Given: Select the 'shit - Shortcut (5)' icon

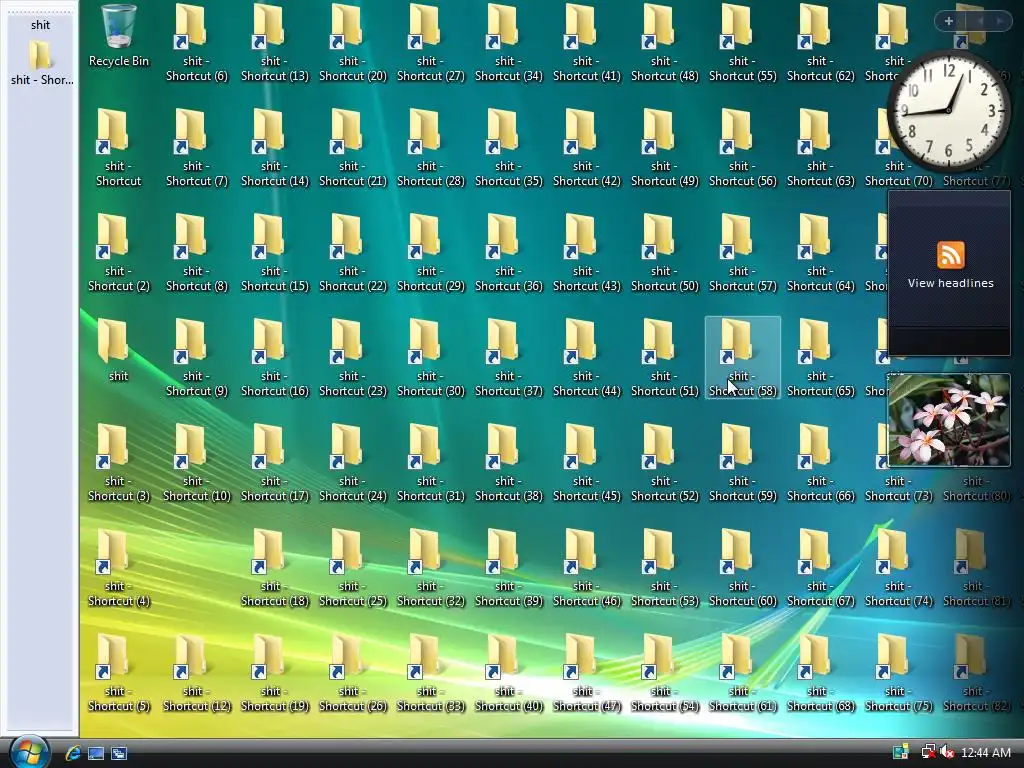Looking at the screenshot, I should point(119,673).
